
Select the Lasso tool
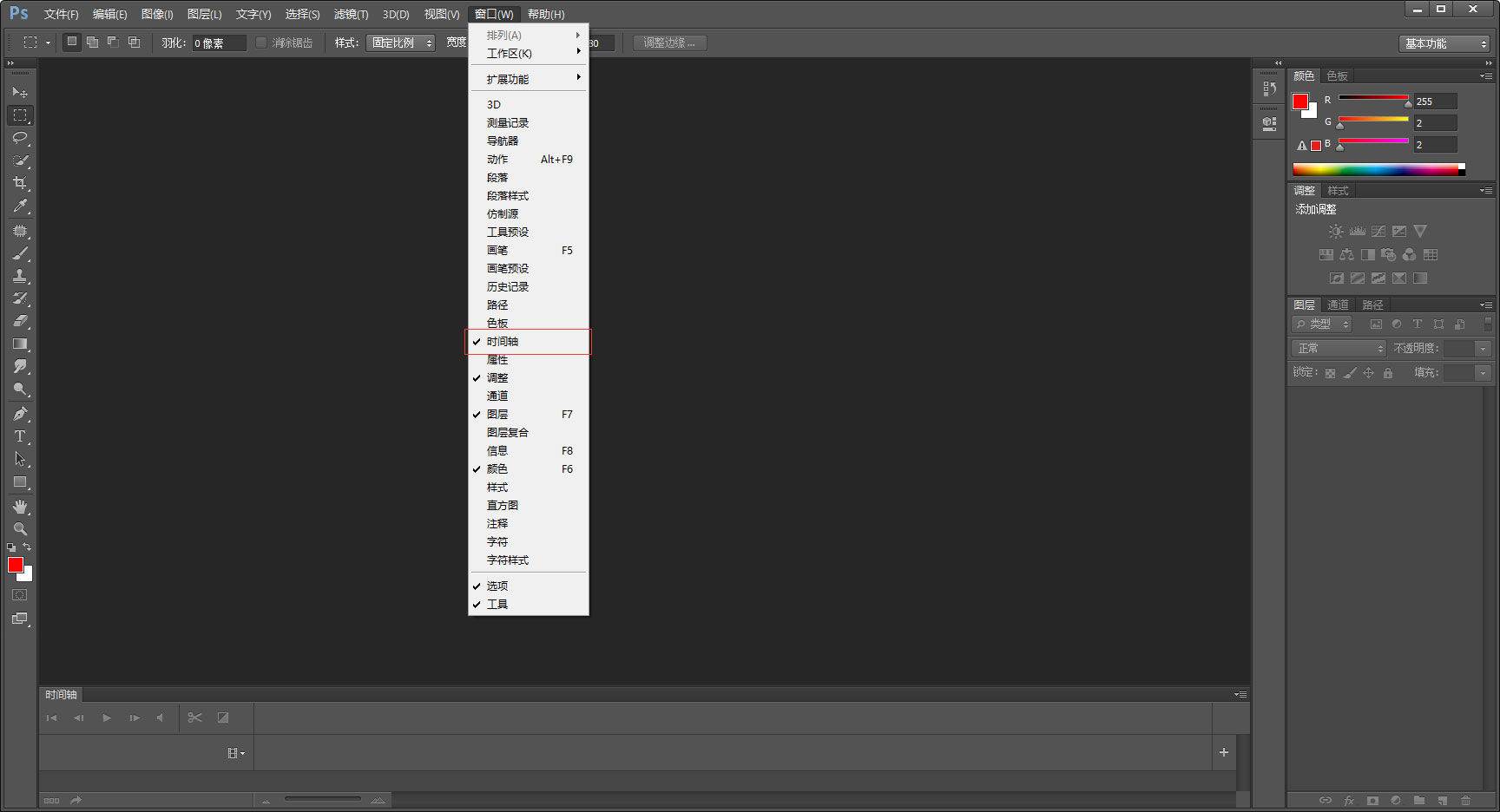20,138
